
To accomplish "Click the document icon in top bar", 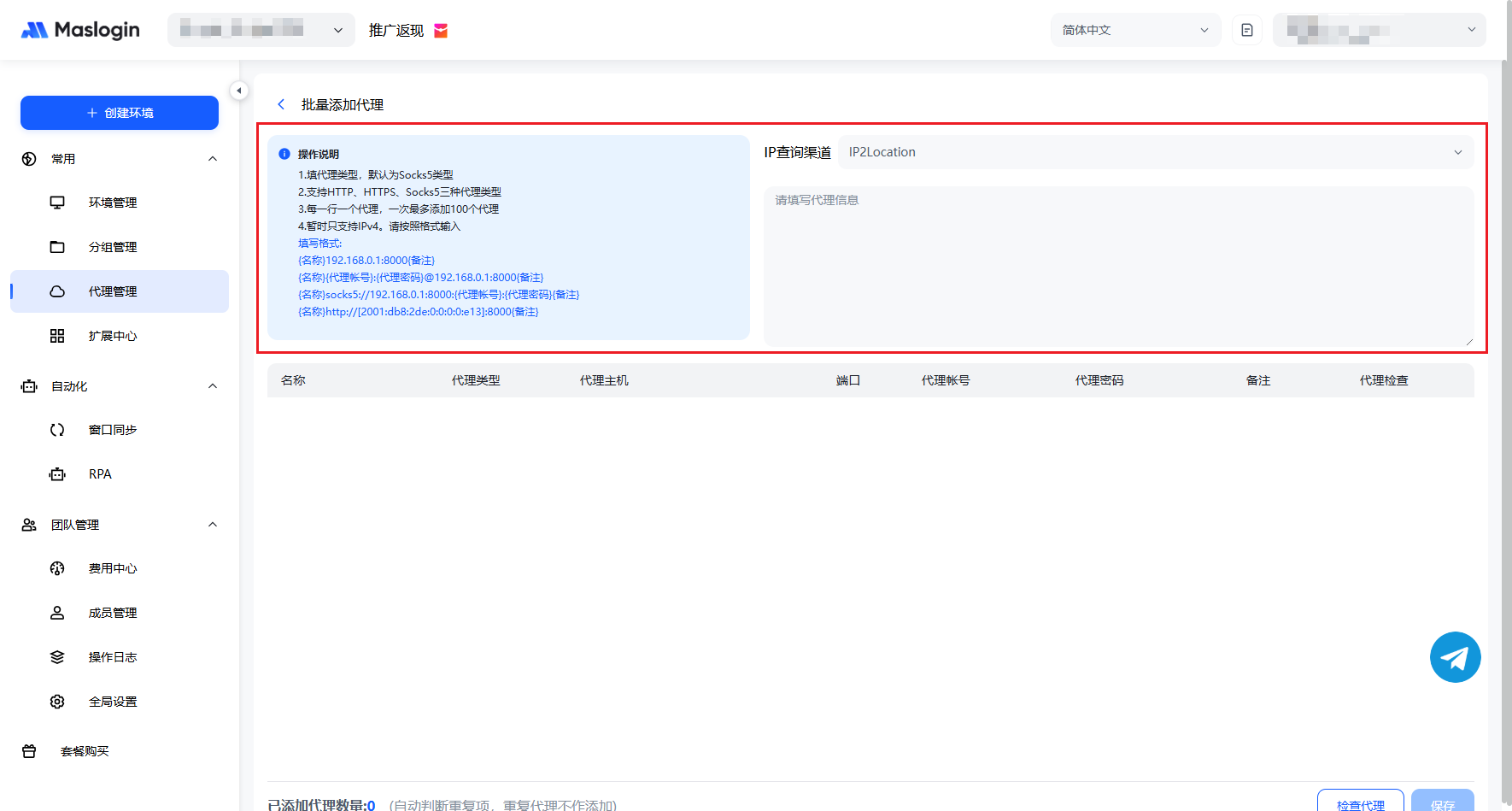I will pyautogui.click(x=1247, y=30).
